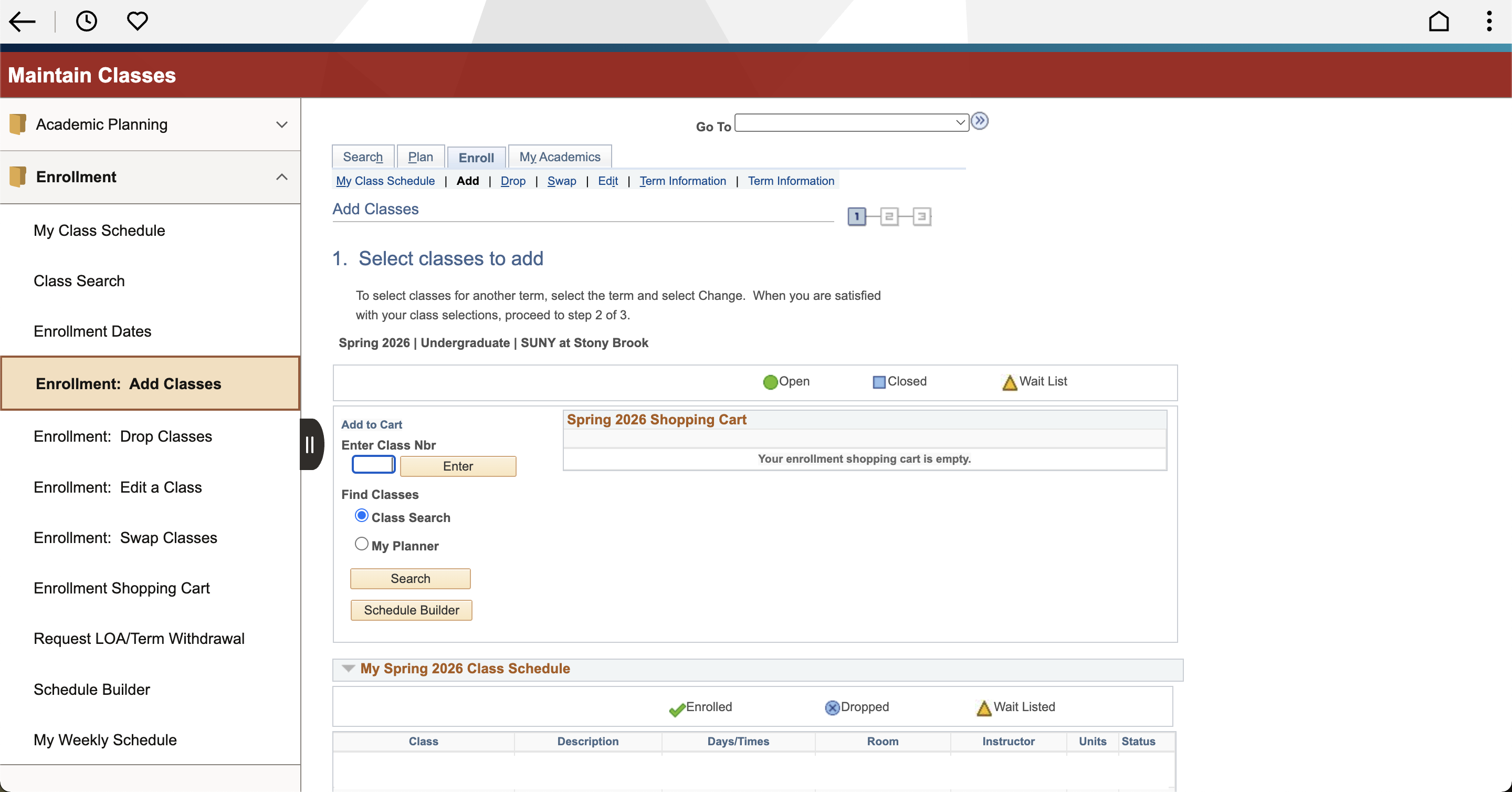Click the Class column header
1512x792 pixels.
click(x=423, y=742)
